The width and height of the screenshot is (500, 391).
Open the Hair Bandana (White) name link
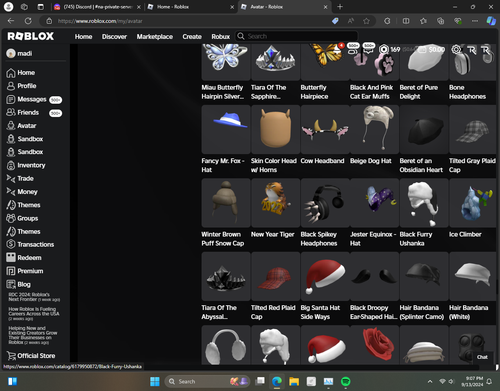(468, 312)
